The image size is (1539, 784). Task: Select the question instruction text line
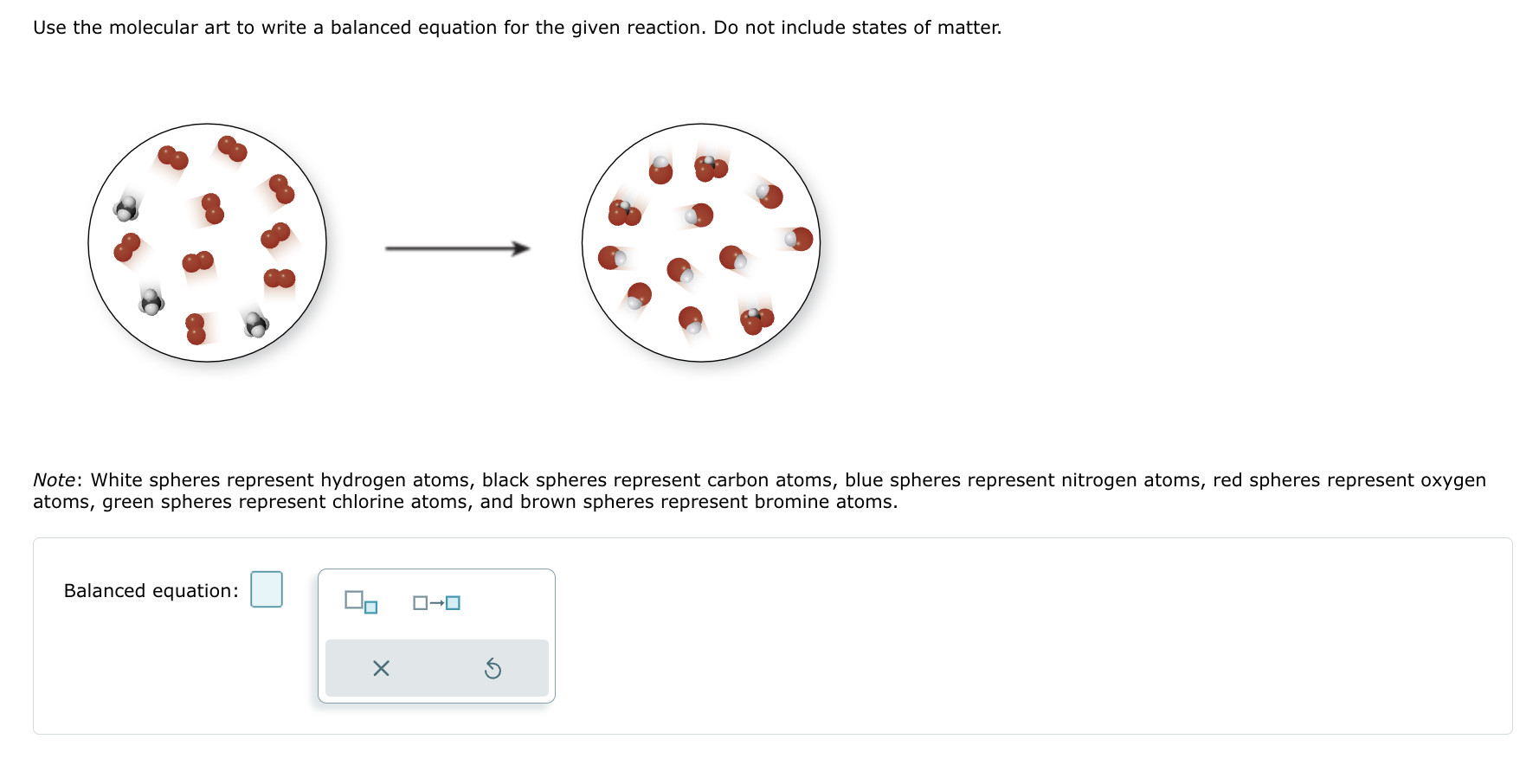[517, 27]
